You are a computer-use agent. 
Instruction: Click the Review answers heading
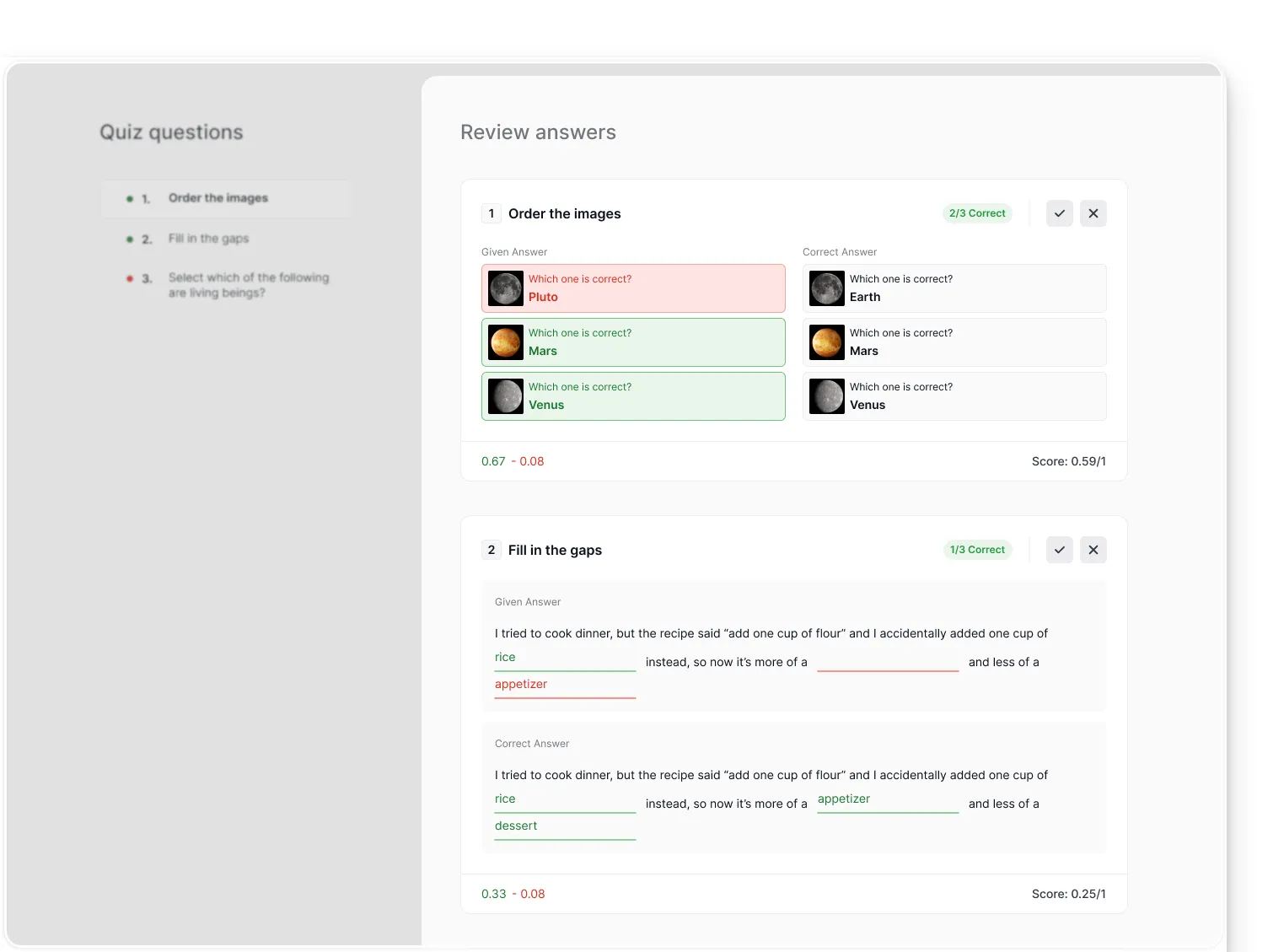(538, 132)
